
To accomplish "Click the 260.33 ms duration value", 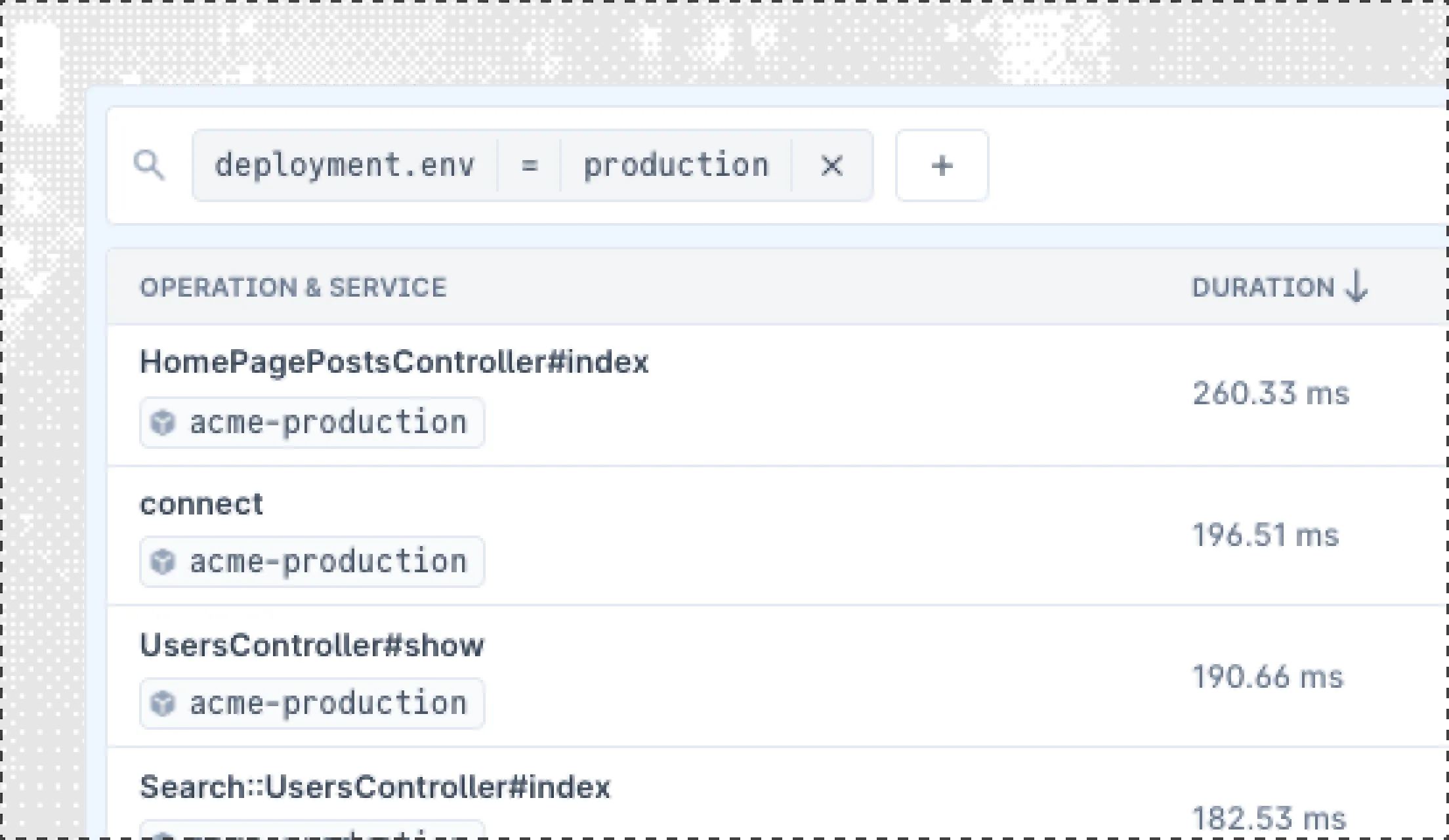I will pyautogui.click(x=1270, y=394).
